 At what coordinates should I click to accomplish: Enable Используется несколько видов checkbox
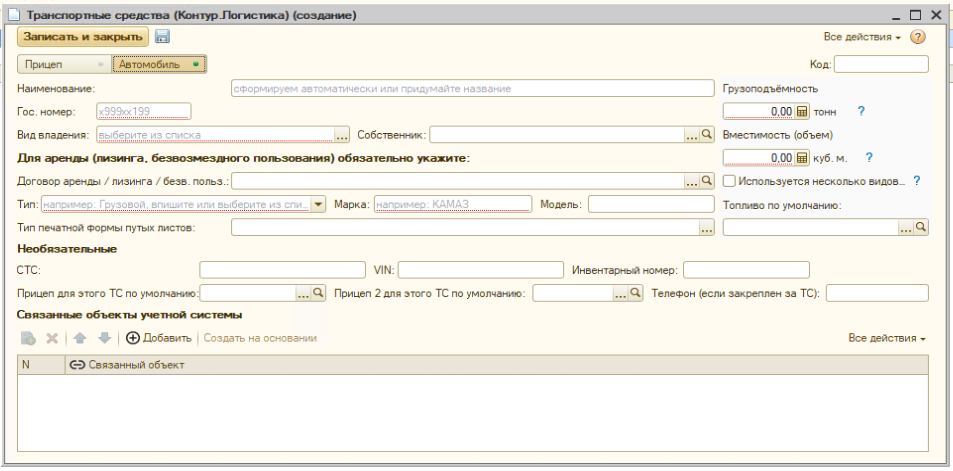(x=729, y=180)
